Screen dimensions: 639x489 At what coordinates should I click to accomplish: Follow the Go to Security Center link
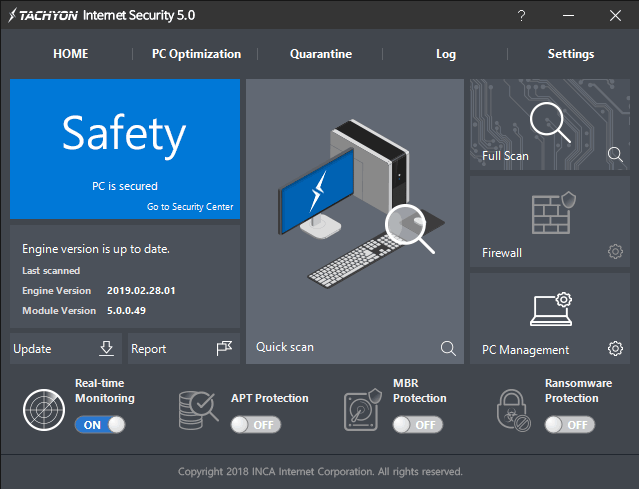point(190,207)
